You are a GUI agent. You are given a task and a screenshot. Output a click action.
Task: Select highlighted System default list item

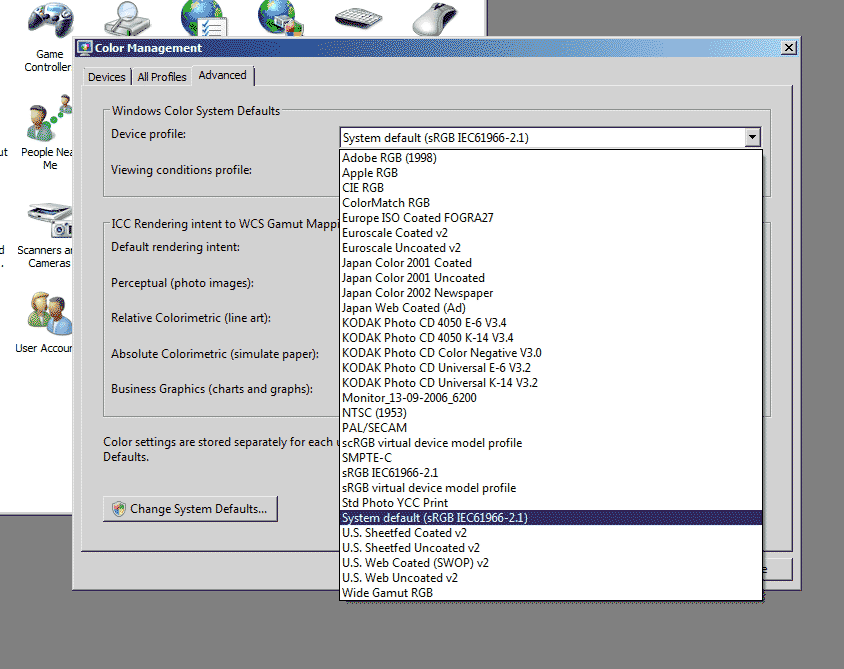[551, 518]
